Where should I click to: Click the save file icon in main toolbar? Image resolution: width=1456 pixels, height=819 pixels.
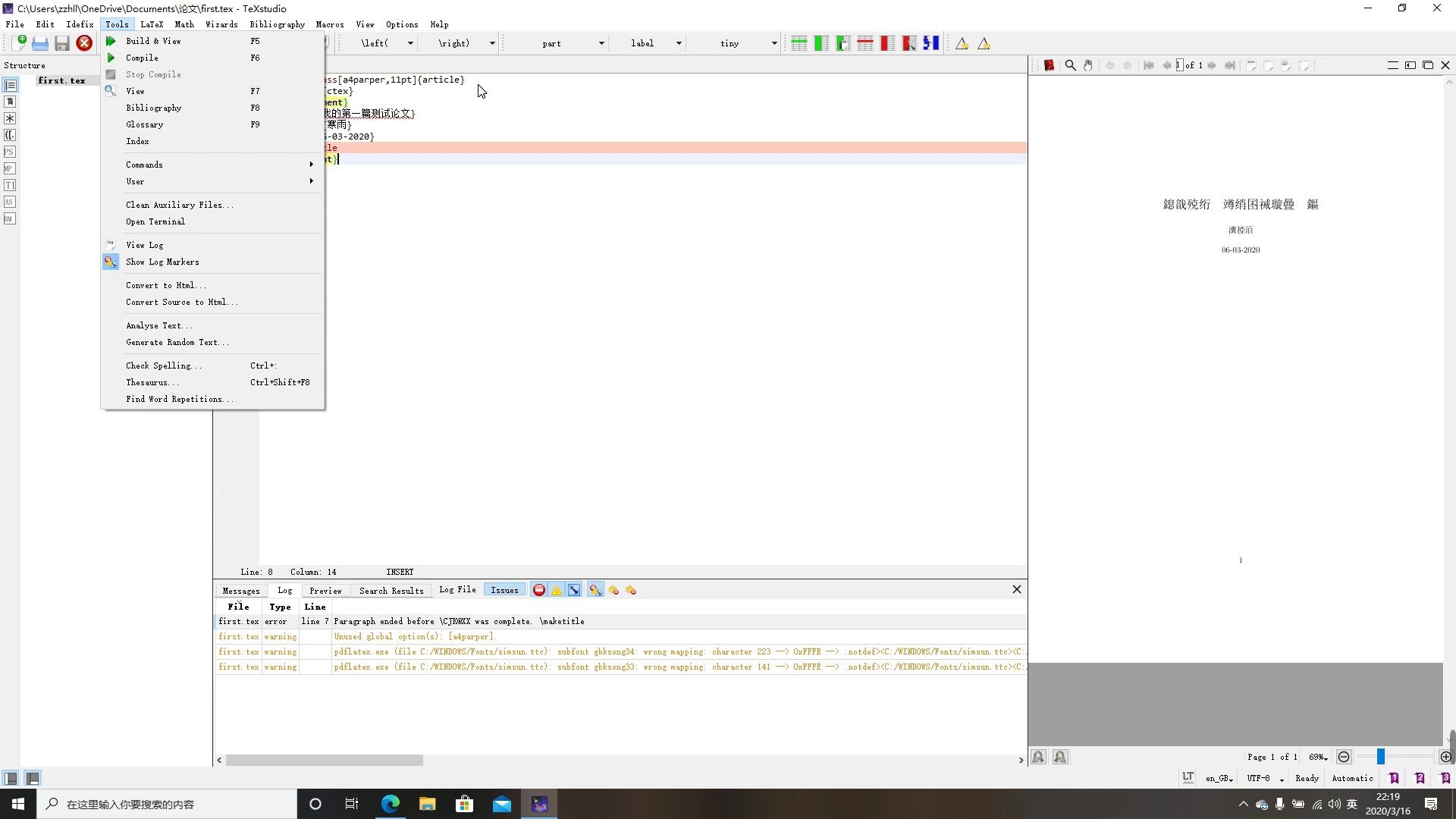pyautogui.click(x=62, y=44)
